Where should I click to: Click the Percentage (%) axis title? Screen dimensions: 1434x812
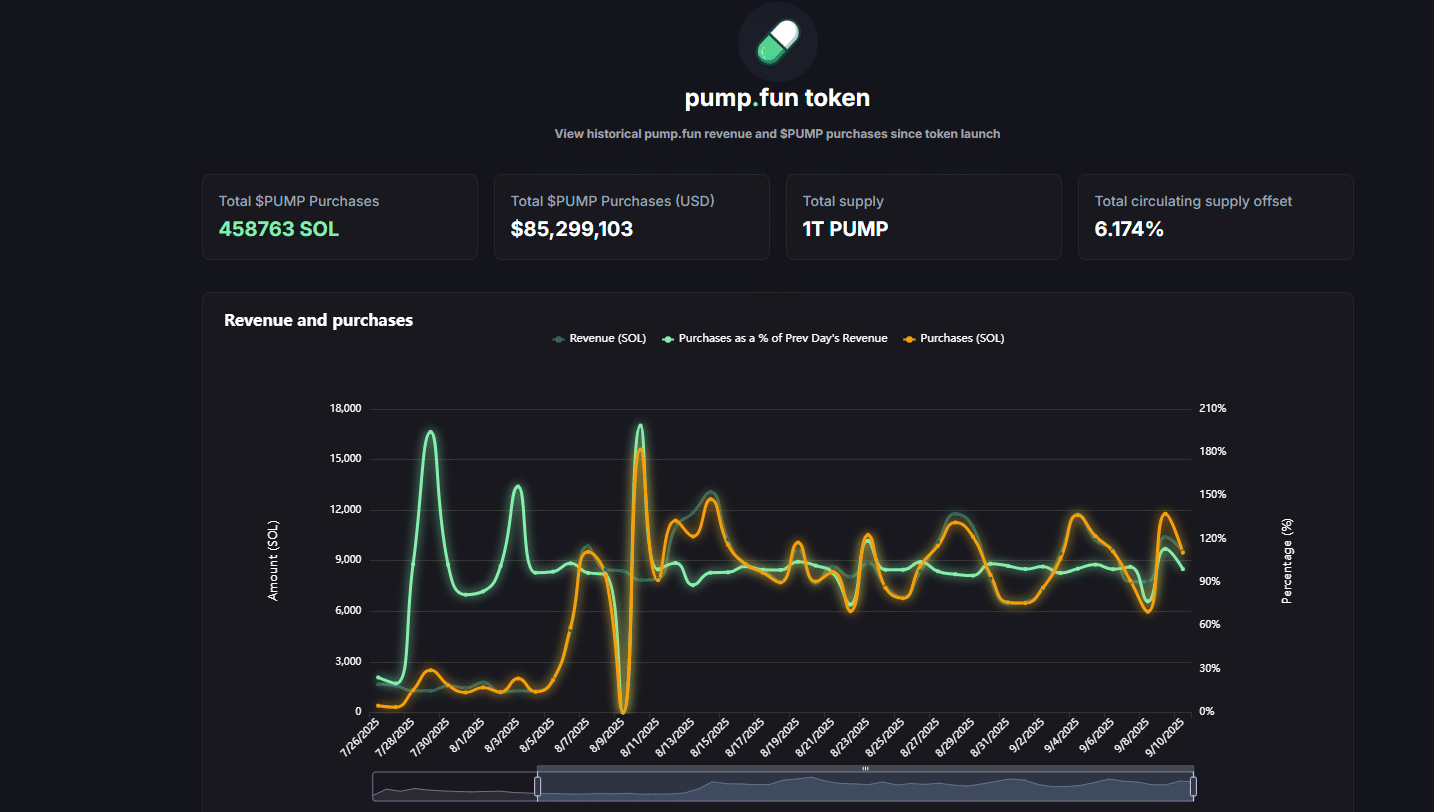click(x=1287, y=560)
